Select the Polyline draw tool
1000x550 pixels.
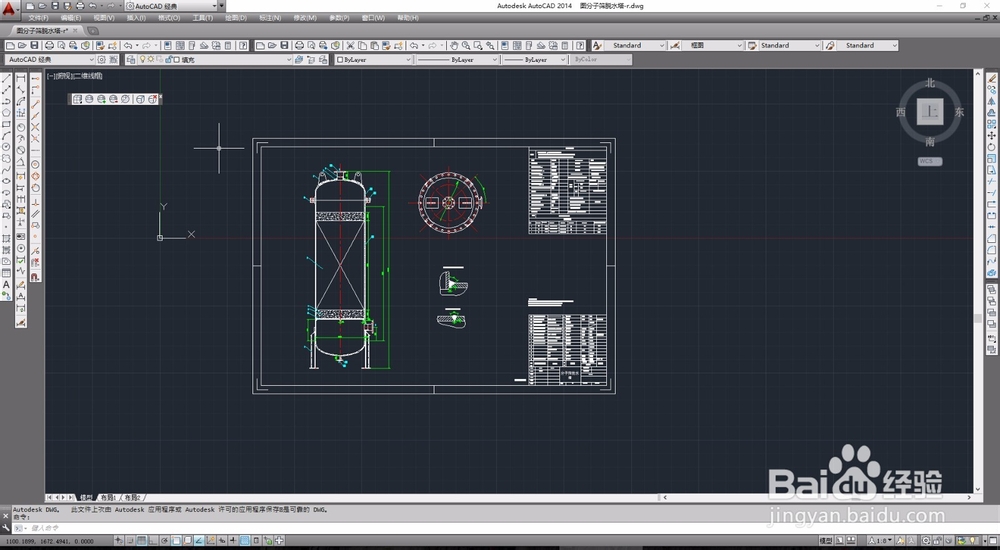[x=6, y=101]
